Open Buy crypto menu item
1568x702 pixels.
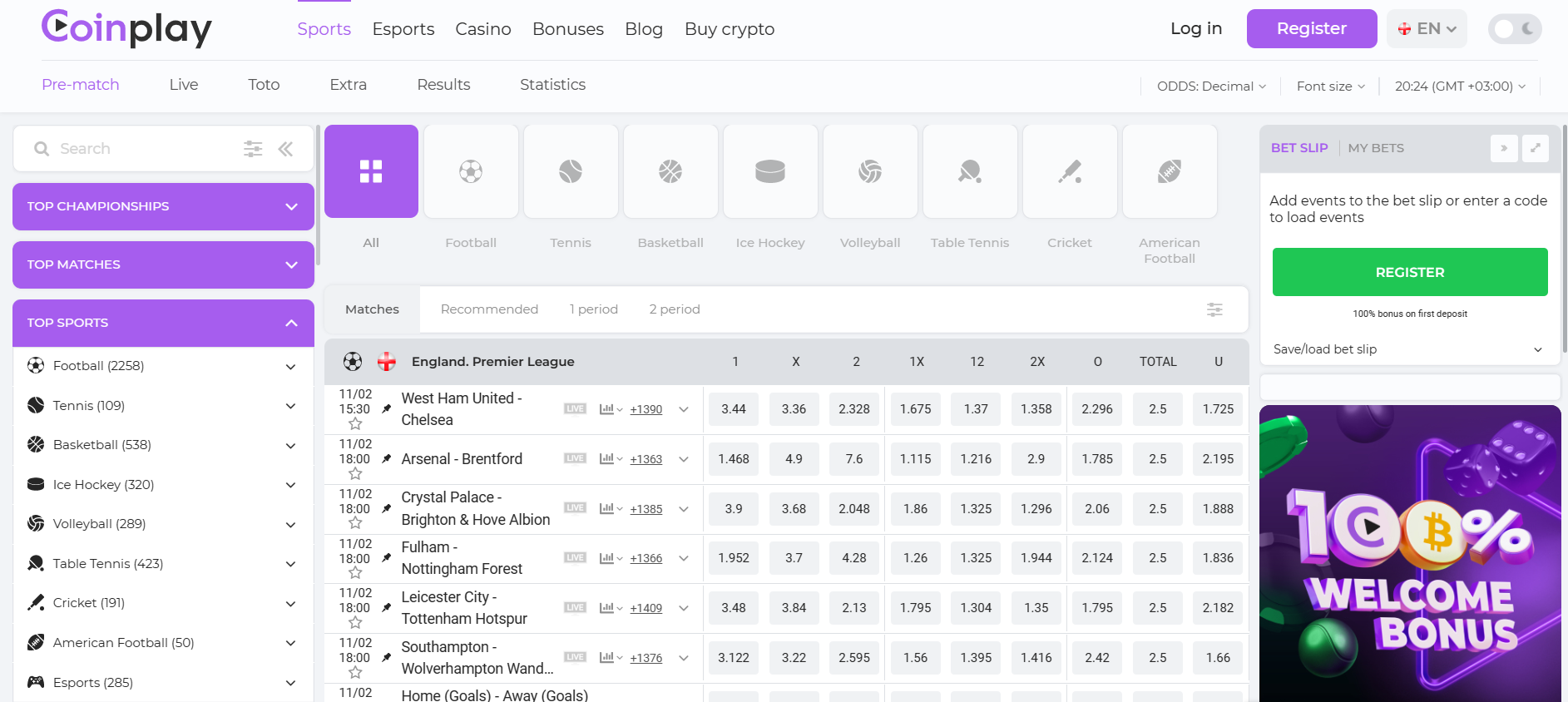(730, 29)
